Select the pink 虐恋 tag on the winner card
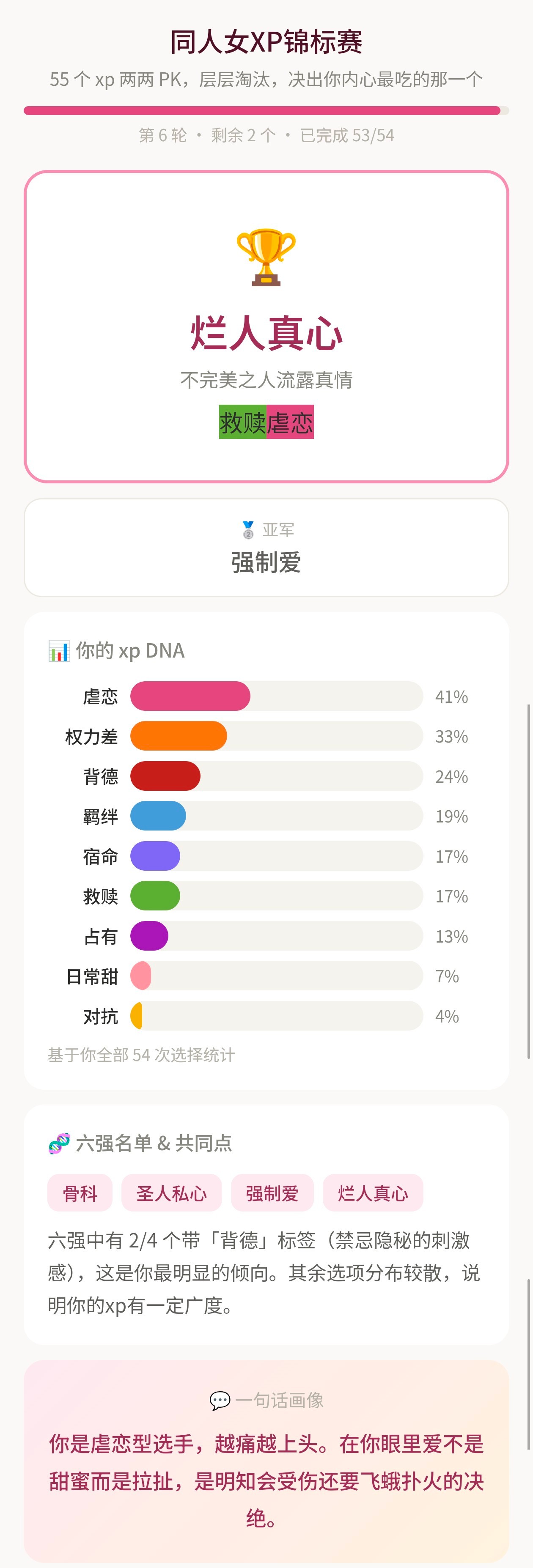Viewport: 533px width, 1568px height. coord(290,422)
